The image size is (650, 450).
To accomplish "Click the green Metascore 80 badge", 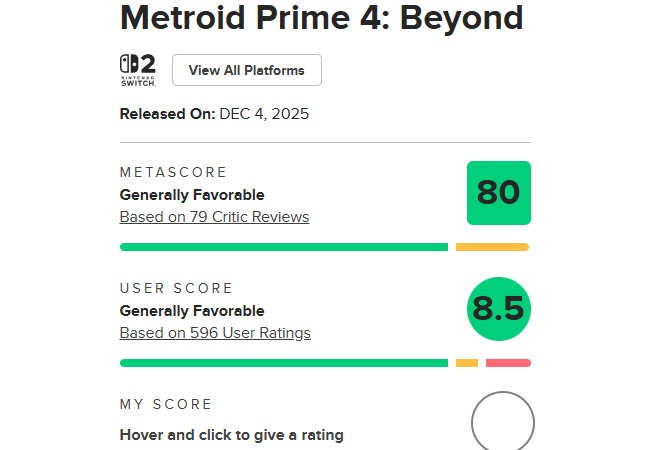I will point(499,193).
